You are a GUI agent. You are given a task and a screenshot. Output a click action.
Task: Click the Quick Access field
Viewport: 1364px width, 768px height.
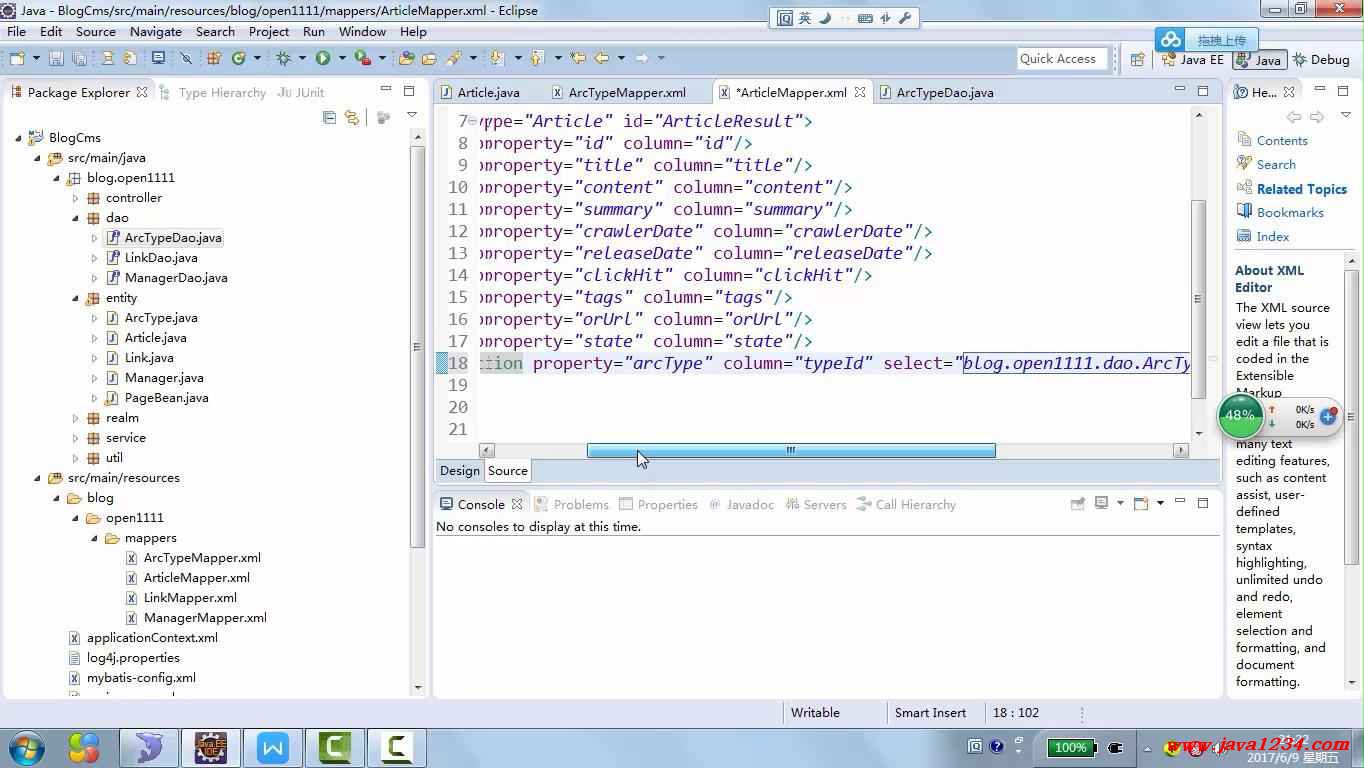1062,59
